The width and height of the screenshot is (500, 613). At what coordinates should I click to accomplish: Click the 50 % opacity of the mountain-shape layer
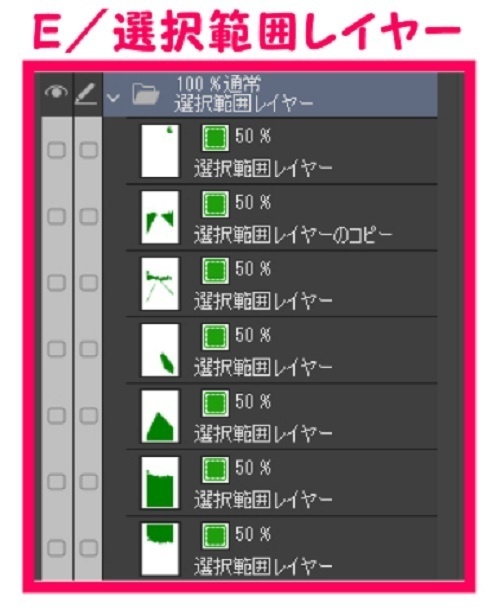[253, 401]
